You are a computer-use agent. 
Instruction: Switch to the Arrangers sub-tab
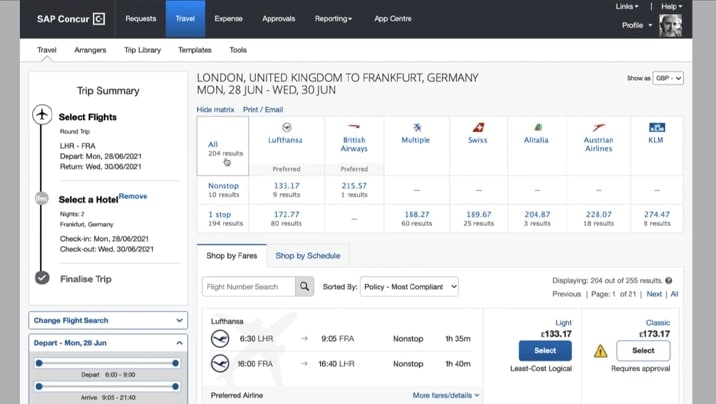tap(90, 50)
